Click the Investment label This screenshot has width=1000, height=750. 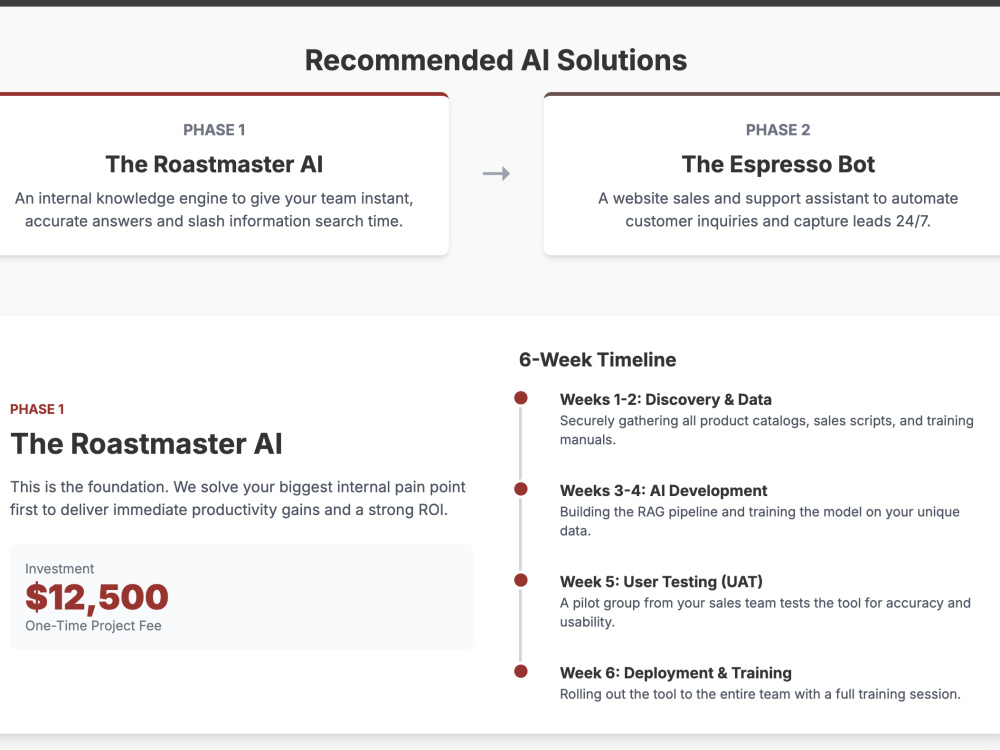pos(59,569)
